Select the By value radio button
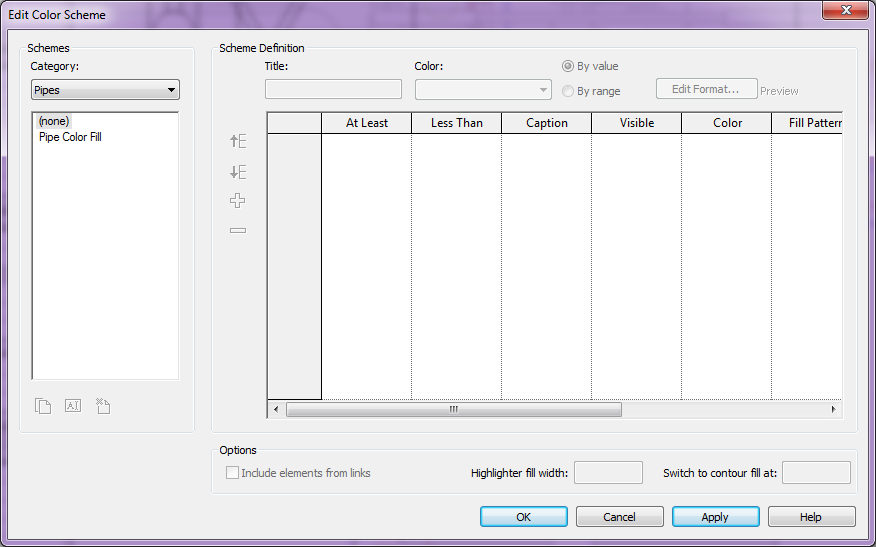This screenshot has width=876, height=547. point(568,66)
